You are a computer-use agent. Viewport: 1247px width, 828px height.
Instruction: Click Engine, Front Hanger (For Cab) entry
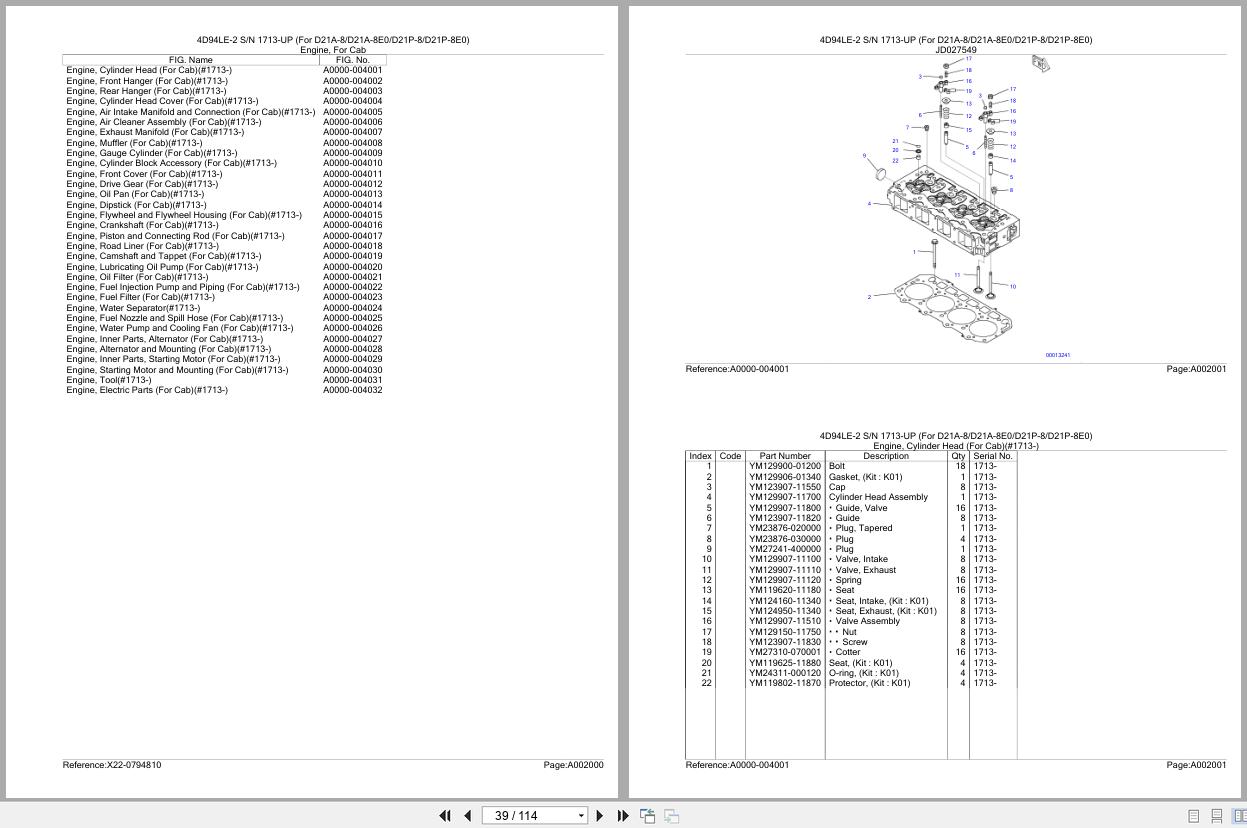(x=147, y=81)
